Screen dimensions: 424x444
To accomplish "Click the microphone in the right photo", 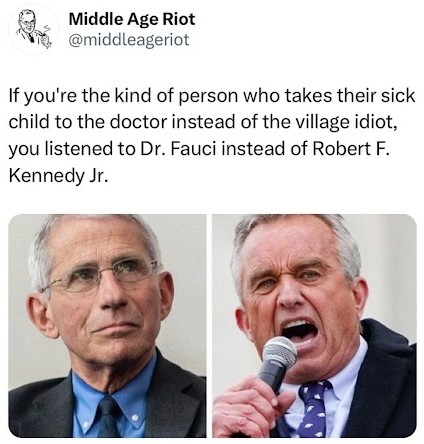I will click(277, 363).
